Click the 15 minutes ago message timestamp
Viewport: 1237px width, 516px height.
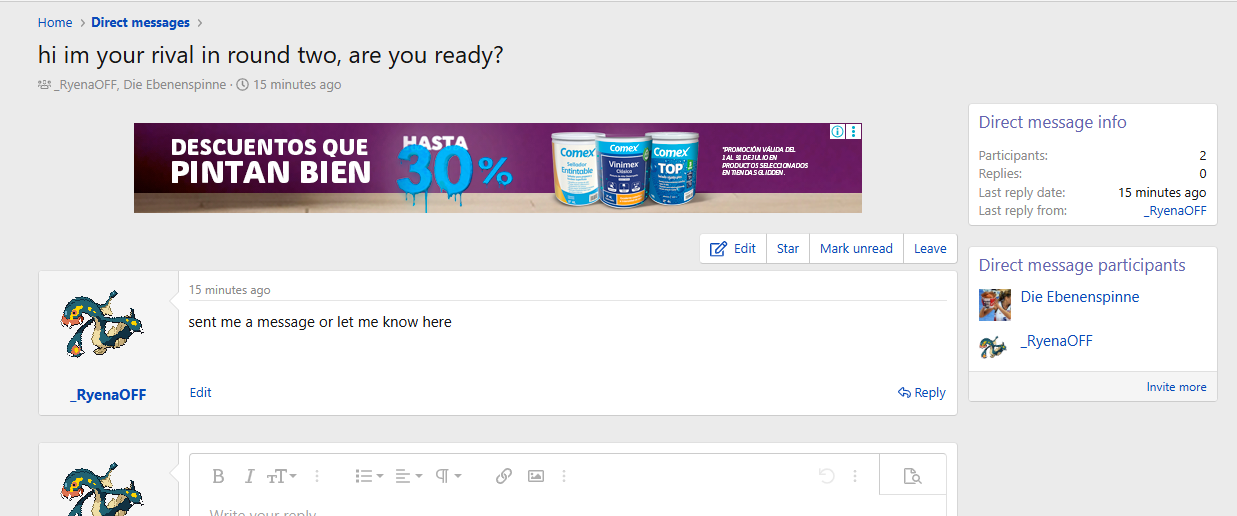point(229,290)
